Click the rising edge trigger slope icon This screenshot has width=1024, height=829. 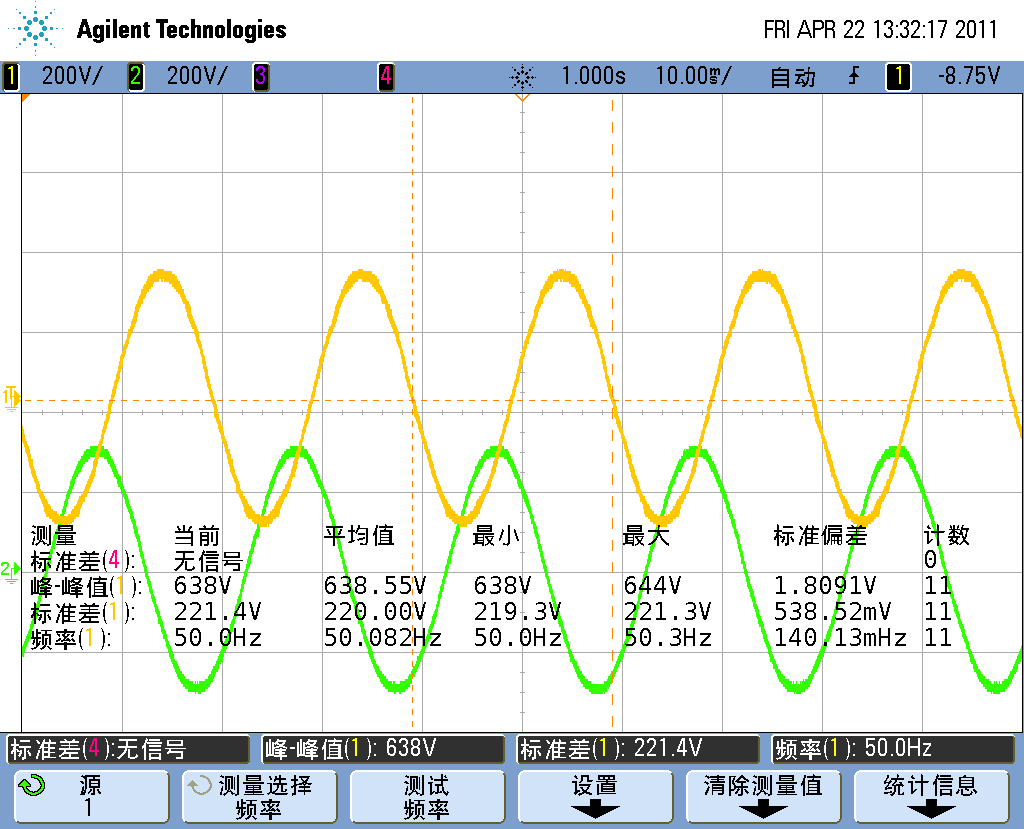point(853,76)
